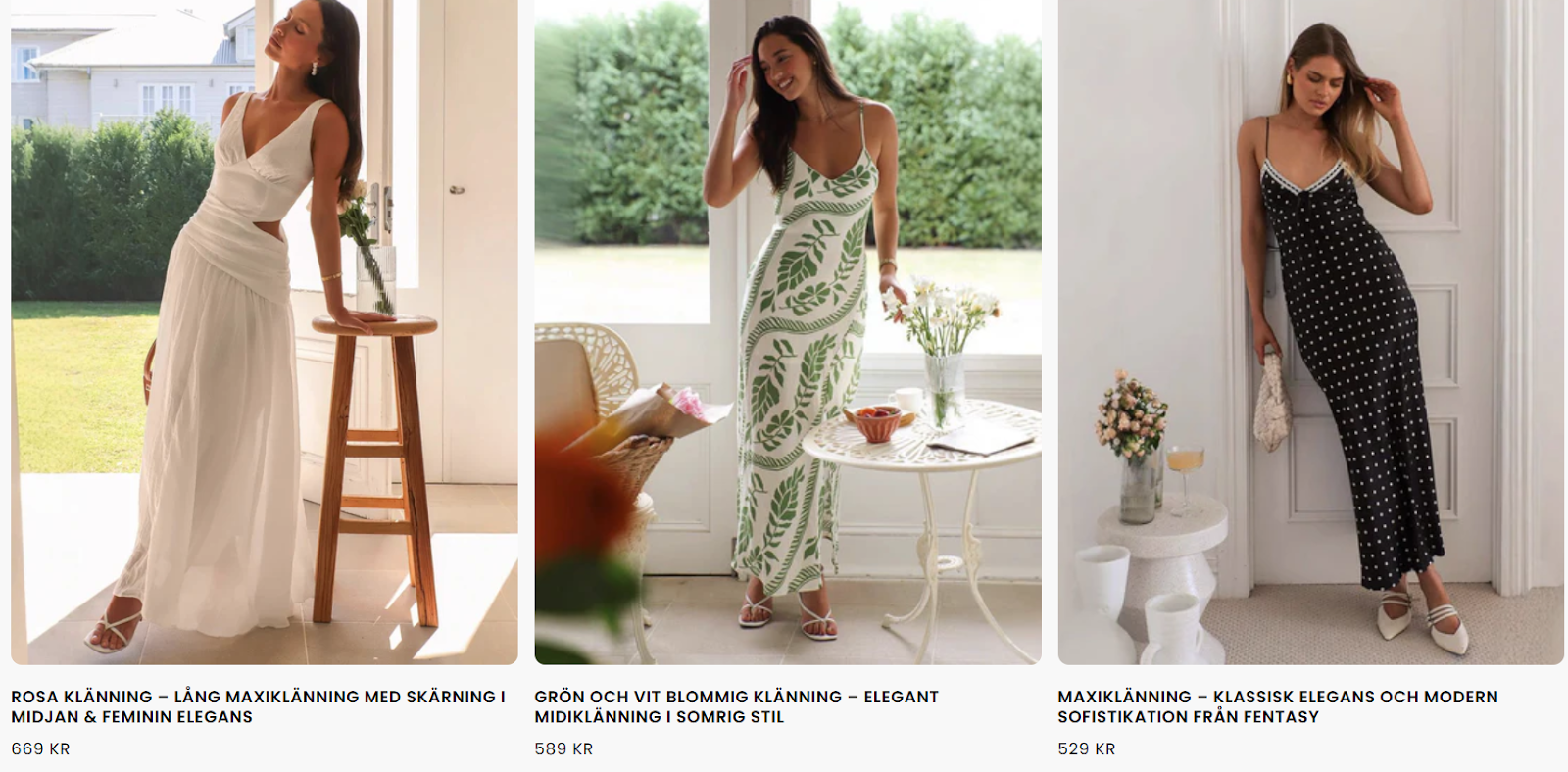Screen dimensions: 1568x772
Task: Select the 669 KR price label
Action: [x=40, y=748]
